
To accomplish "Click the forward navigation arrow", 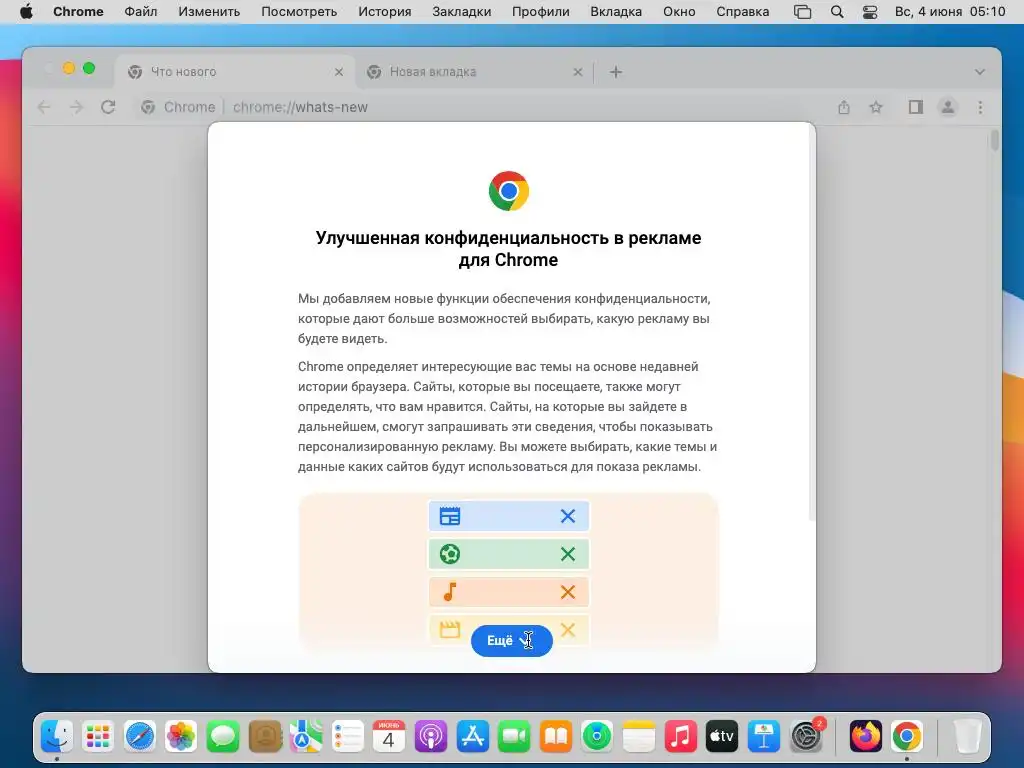I will pyautogui.click(x=76, y=107).
